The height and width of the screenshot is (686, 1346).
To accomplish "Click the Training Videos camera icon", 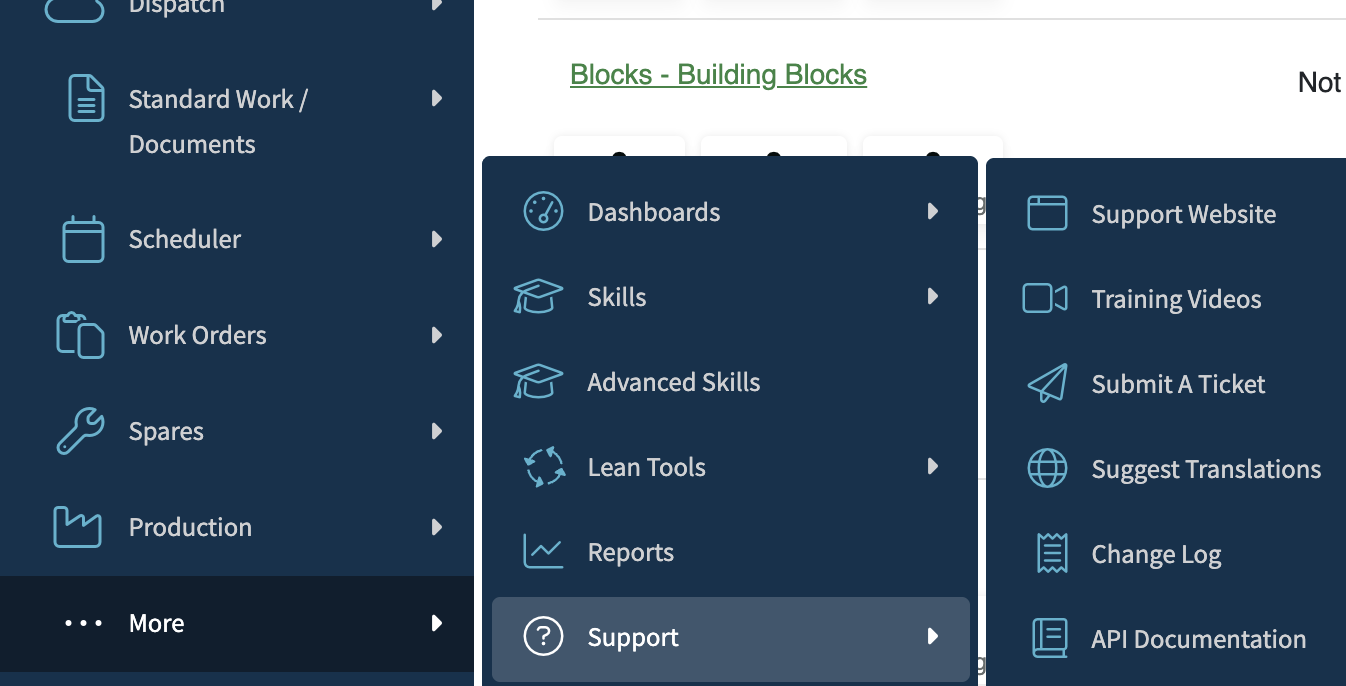I will click(x=1045, y=299).
